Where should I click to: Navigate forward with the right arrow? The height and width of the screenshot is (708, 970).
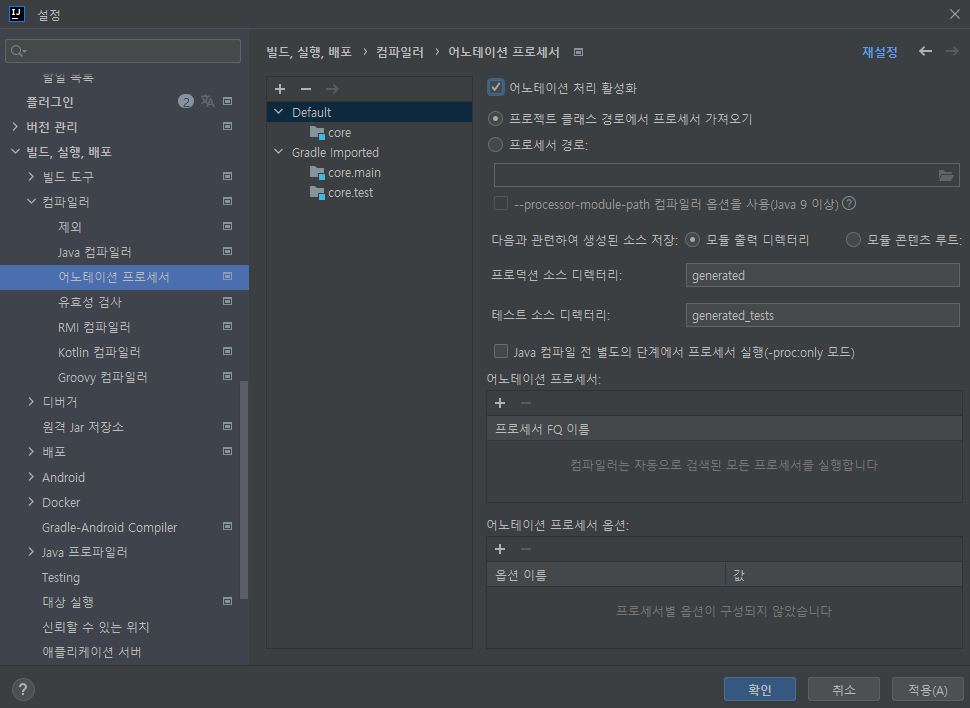[x=952, y=51]
